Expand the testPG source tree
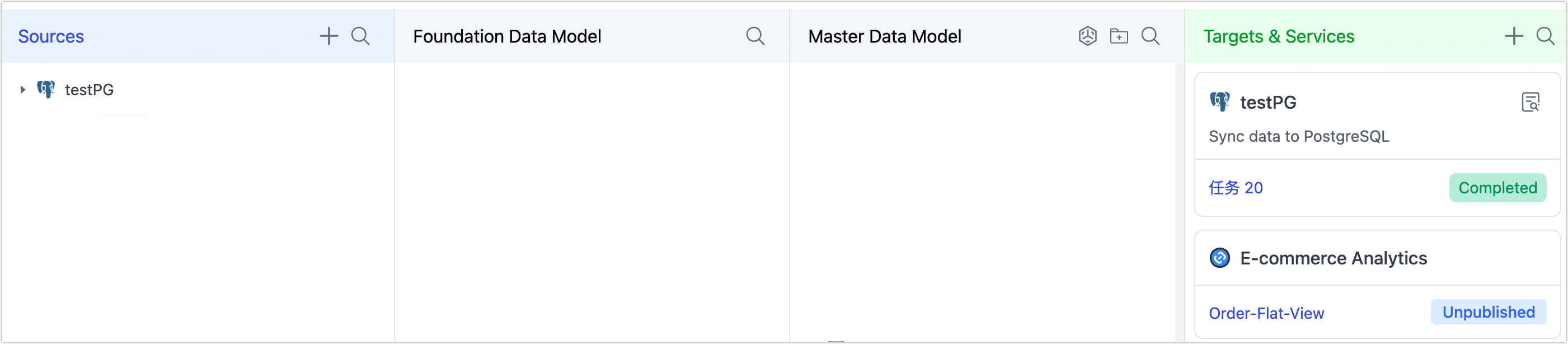The width and height of the screenshot is (1568, 344). [22, 89]
